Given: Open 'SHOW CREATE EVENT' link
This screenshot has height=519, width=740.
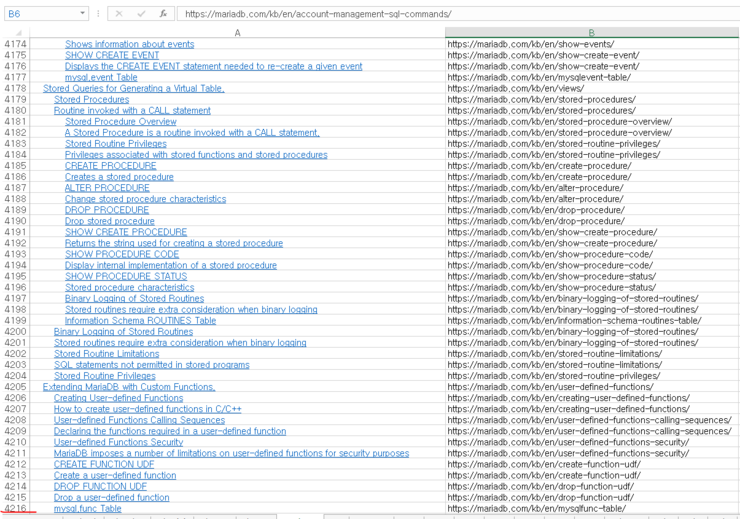Looking at the screenshot, I should pos(112,55).
